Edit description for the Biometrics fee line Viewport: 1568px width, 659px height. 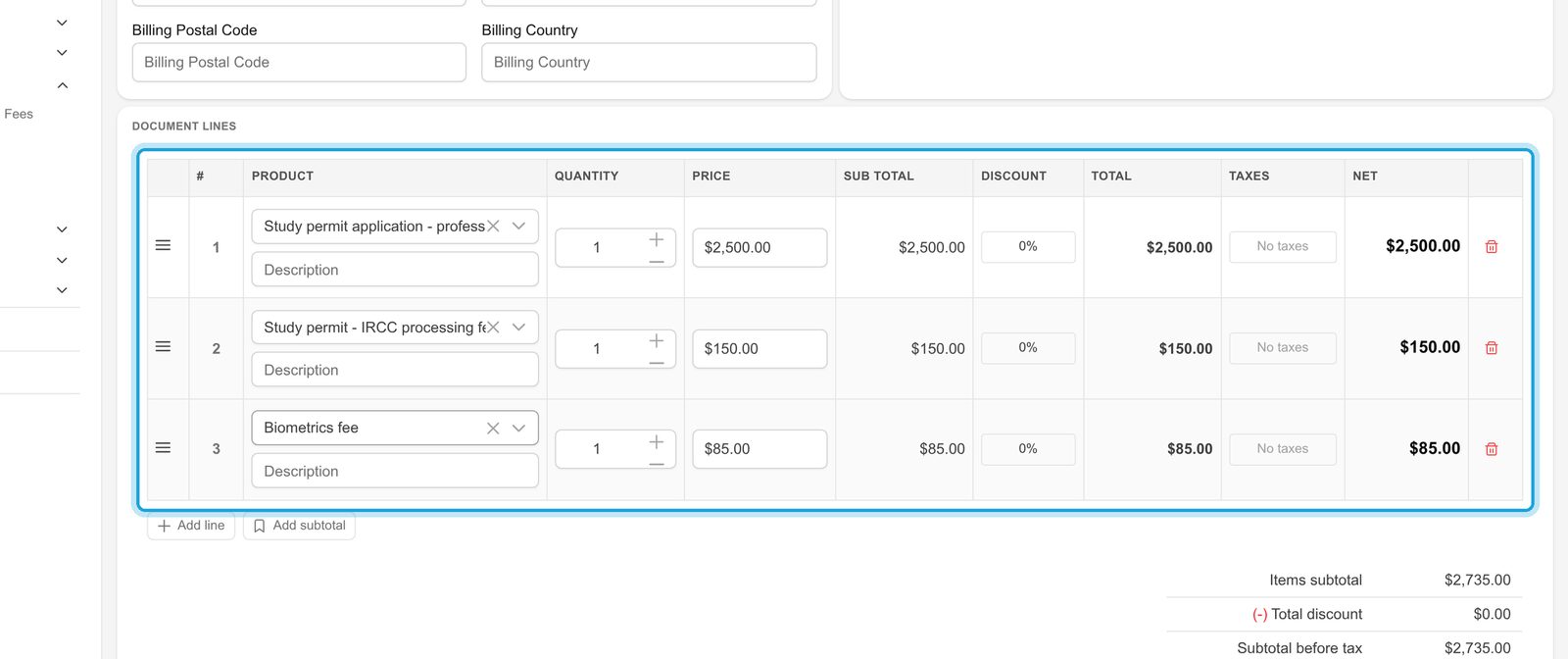coord(395,471)
